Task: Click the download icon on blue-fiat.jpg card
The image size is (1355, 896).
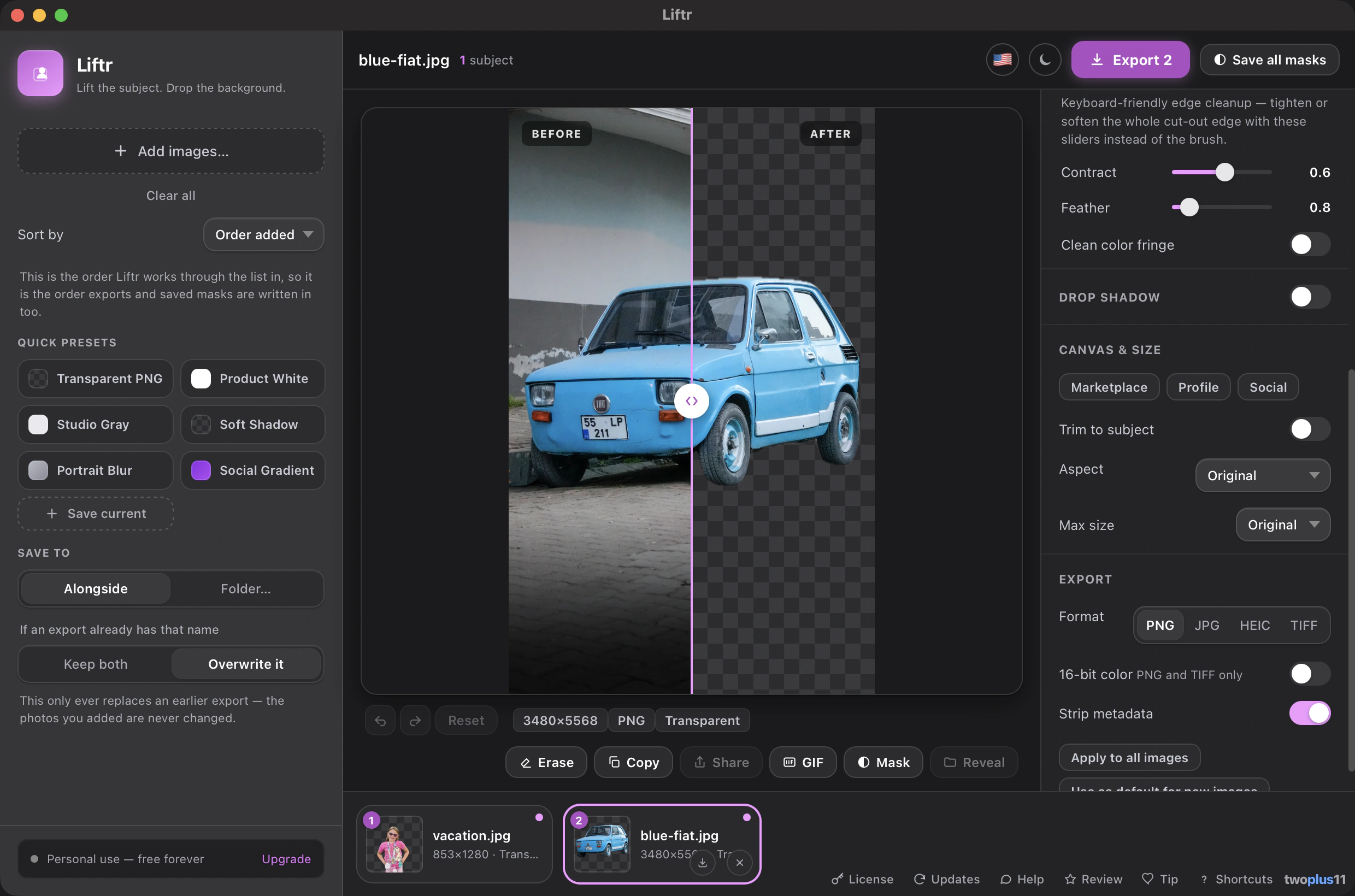Action: coord(702,863)
